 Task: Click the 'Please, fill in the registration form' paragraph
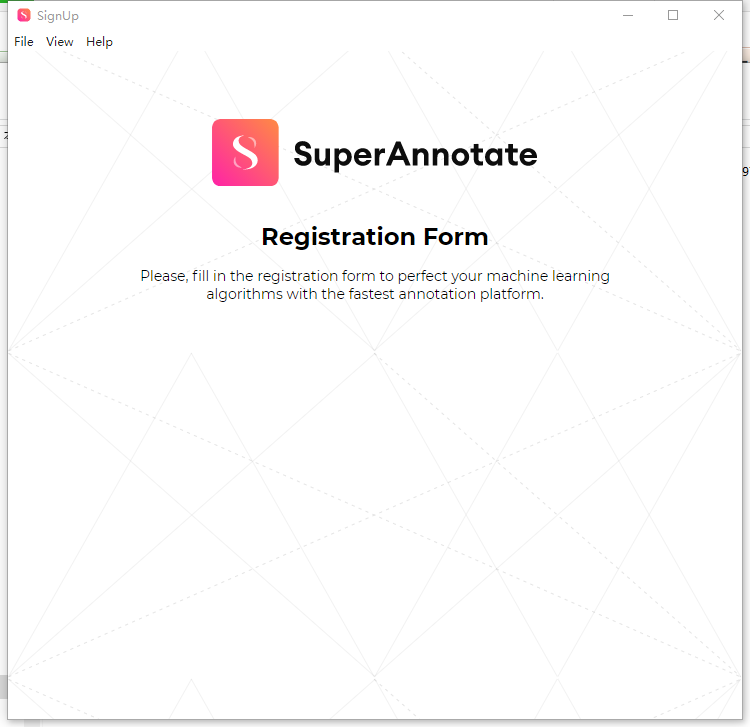pyautogui.click(x=375, y=285)
